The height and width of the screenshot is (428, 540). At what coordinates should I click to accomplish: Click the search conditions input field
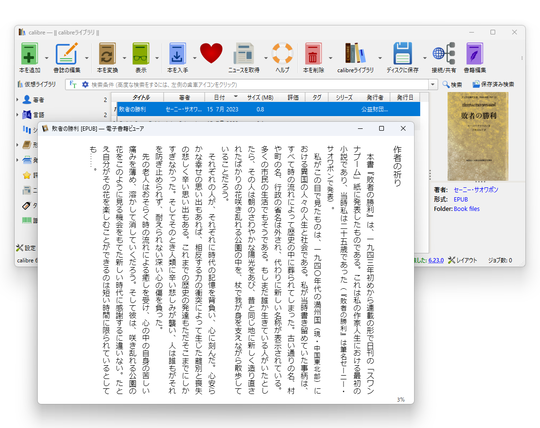pyautogui.click(x=259, y=84)
